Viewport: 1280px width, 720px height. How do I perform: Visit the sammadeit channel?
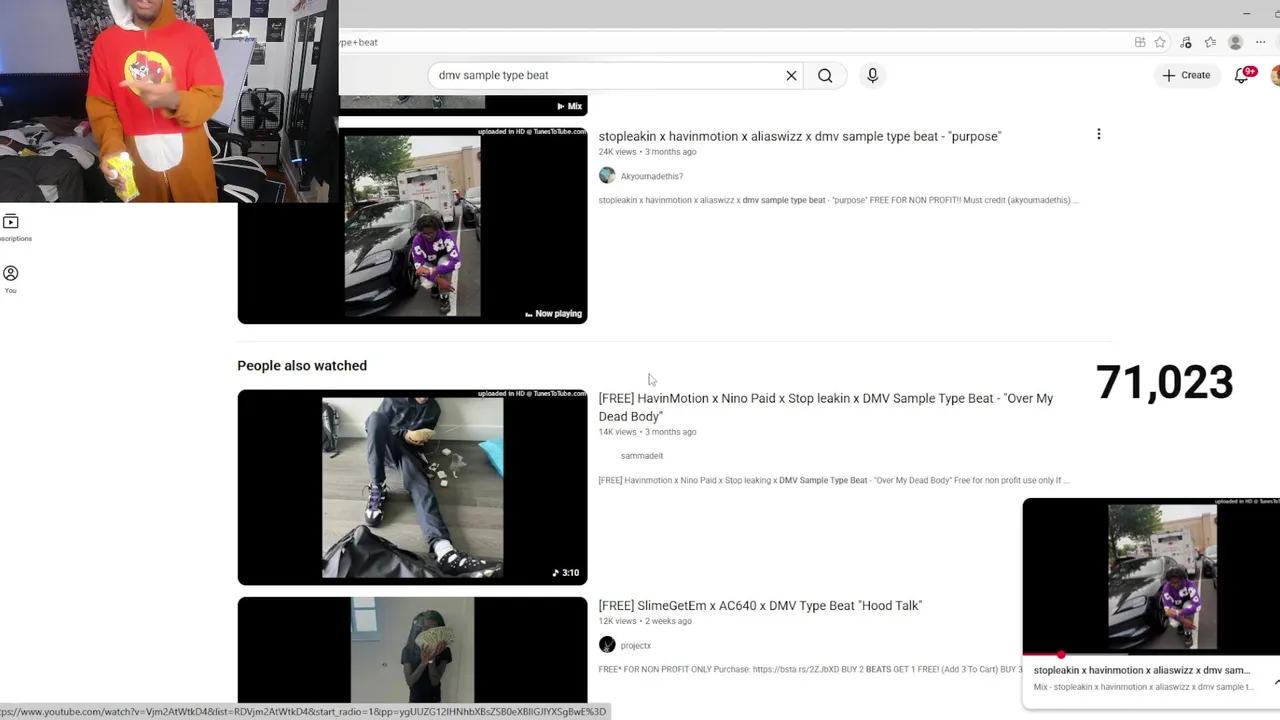point(641,456)
